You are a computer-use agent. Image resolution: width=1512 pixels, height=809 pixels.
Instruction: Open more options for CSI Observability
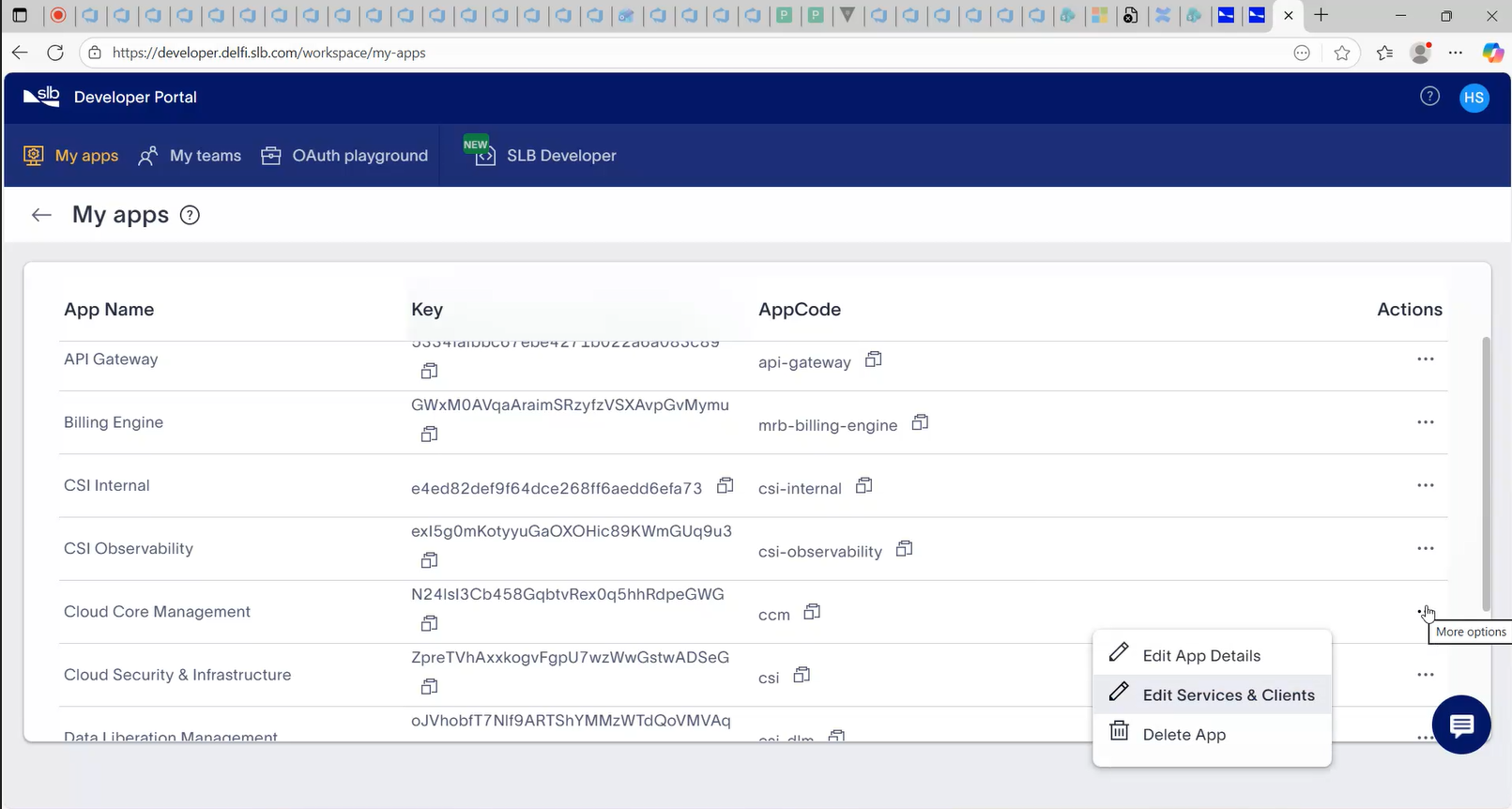[x=1426, y=548]
